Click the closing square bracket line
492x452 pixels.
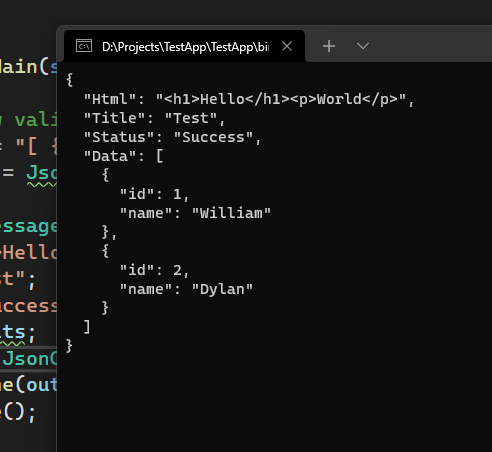pos(87,327)
